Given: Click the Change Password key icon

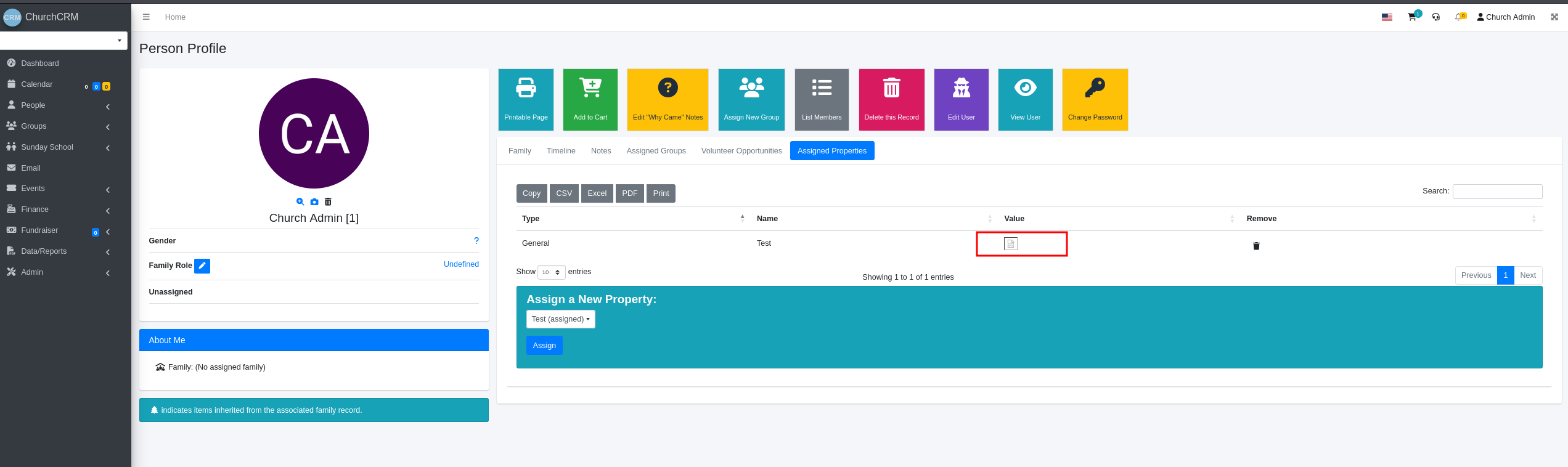Looking at the screenshot, I should tap(1095, 87).
